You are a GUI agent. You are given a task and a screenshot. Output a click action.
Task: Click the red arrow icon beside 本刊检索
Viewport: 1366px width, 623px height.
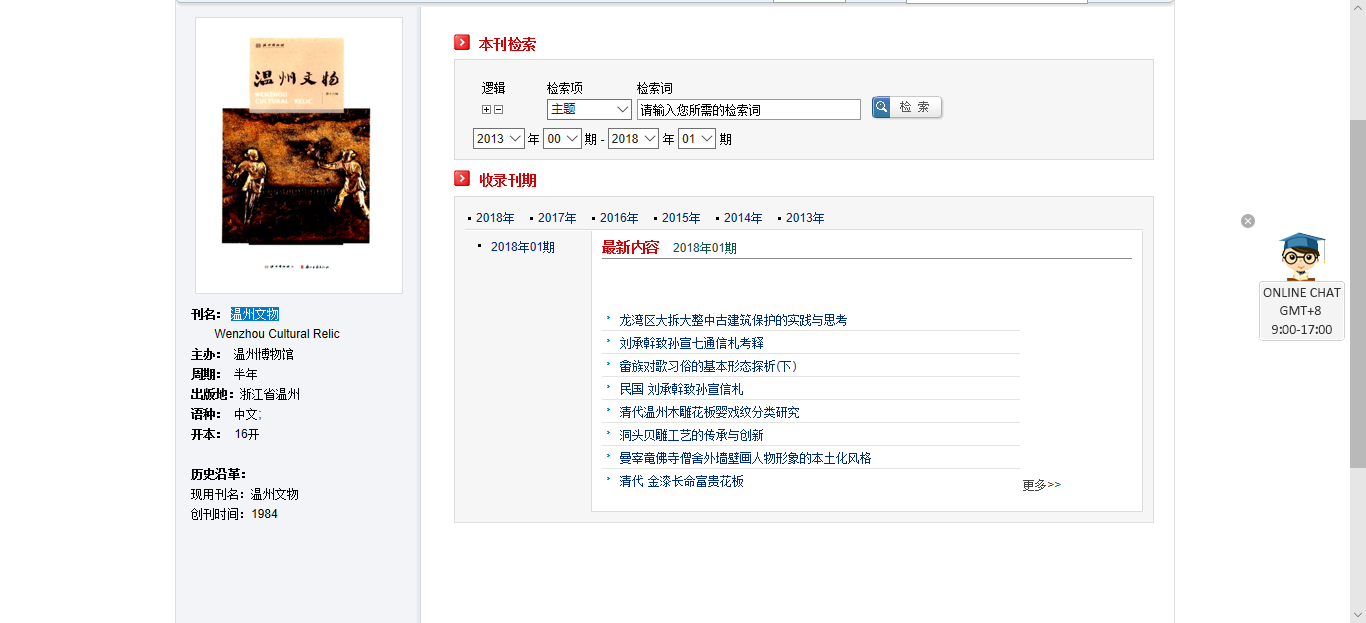[462, 43]
